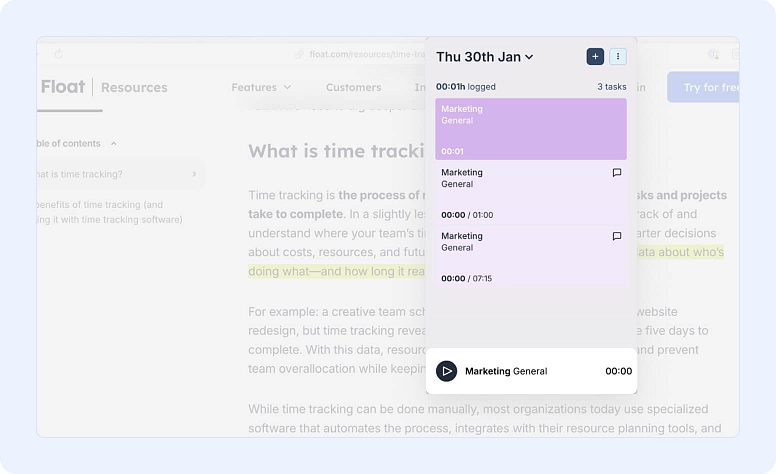
Task: Add a new time entry with plus button
Action: pos(595,57)
